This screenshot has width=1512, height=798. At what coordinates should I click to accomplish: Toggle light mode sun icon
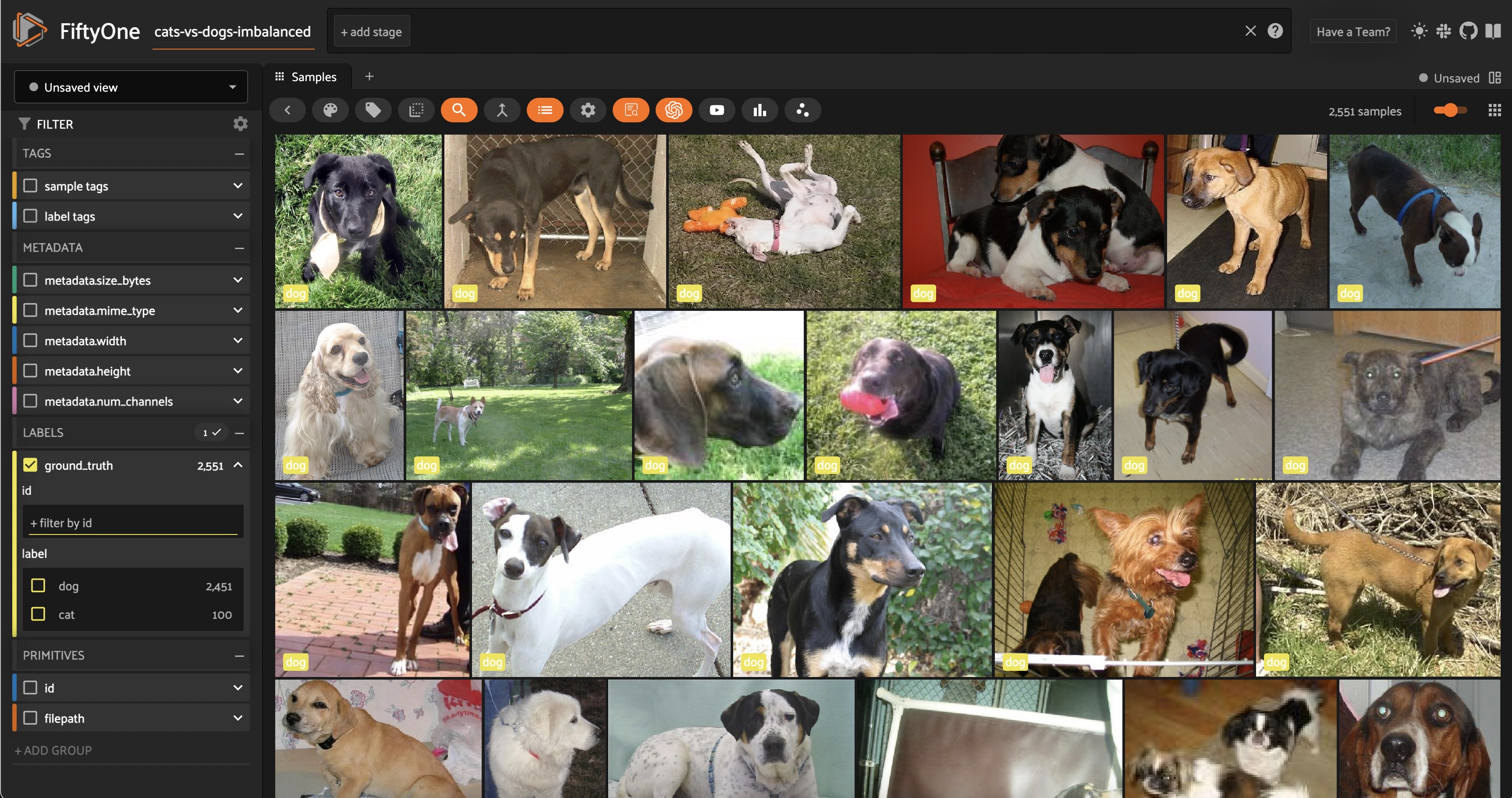(x=1419, y=31)
